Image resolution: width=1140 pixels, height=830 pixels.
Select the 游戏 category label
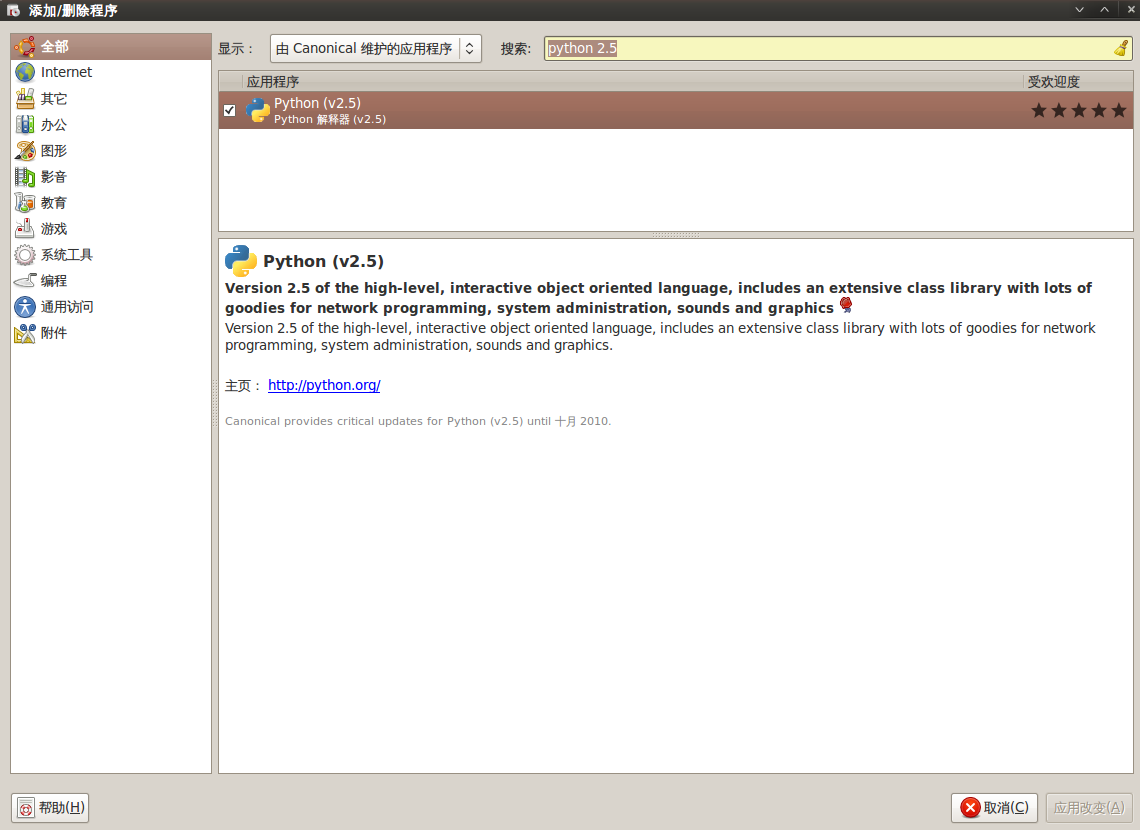click(x=54, y=229)
